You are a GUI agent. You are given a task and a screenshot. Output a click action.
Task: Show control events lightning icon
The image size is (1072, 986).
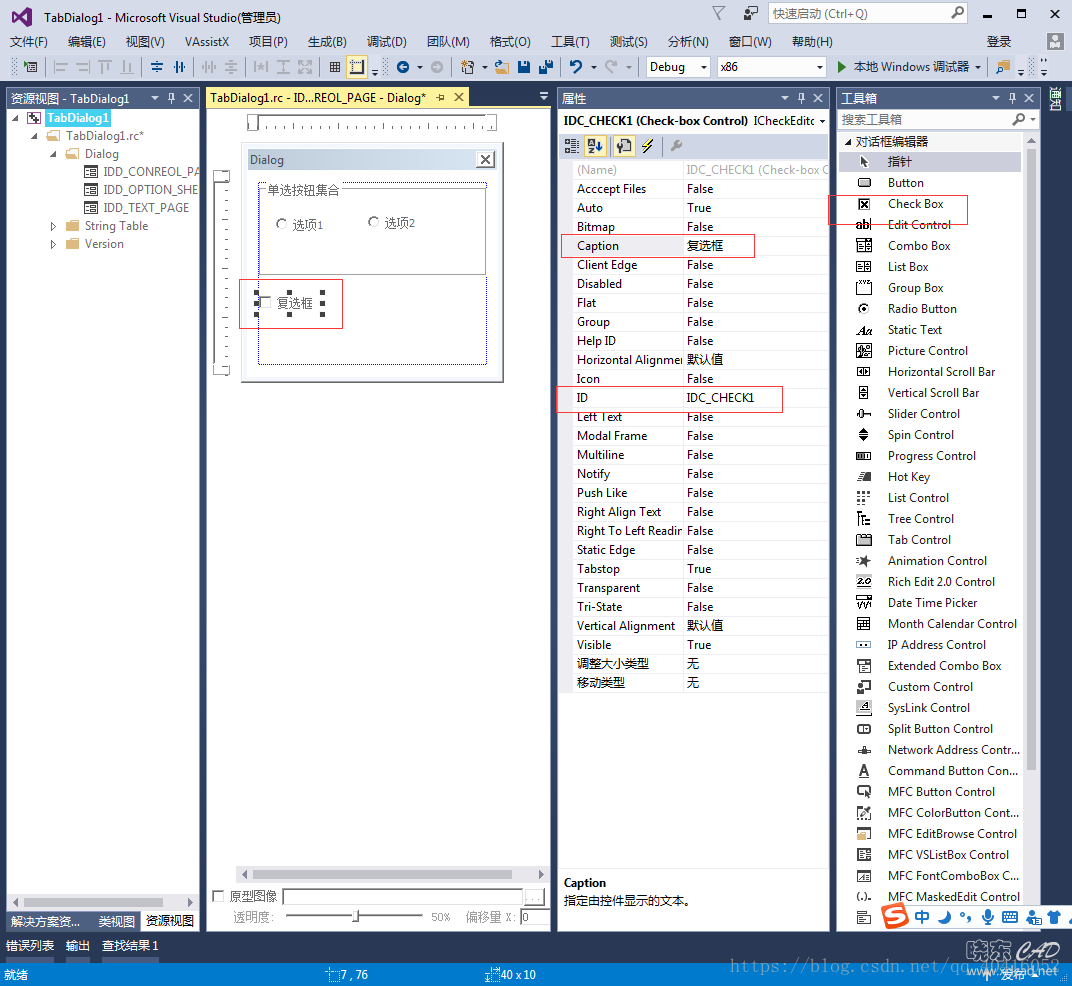pyautogui.click(x=647, y=146)
